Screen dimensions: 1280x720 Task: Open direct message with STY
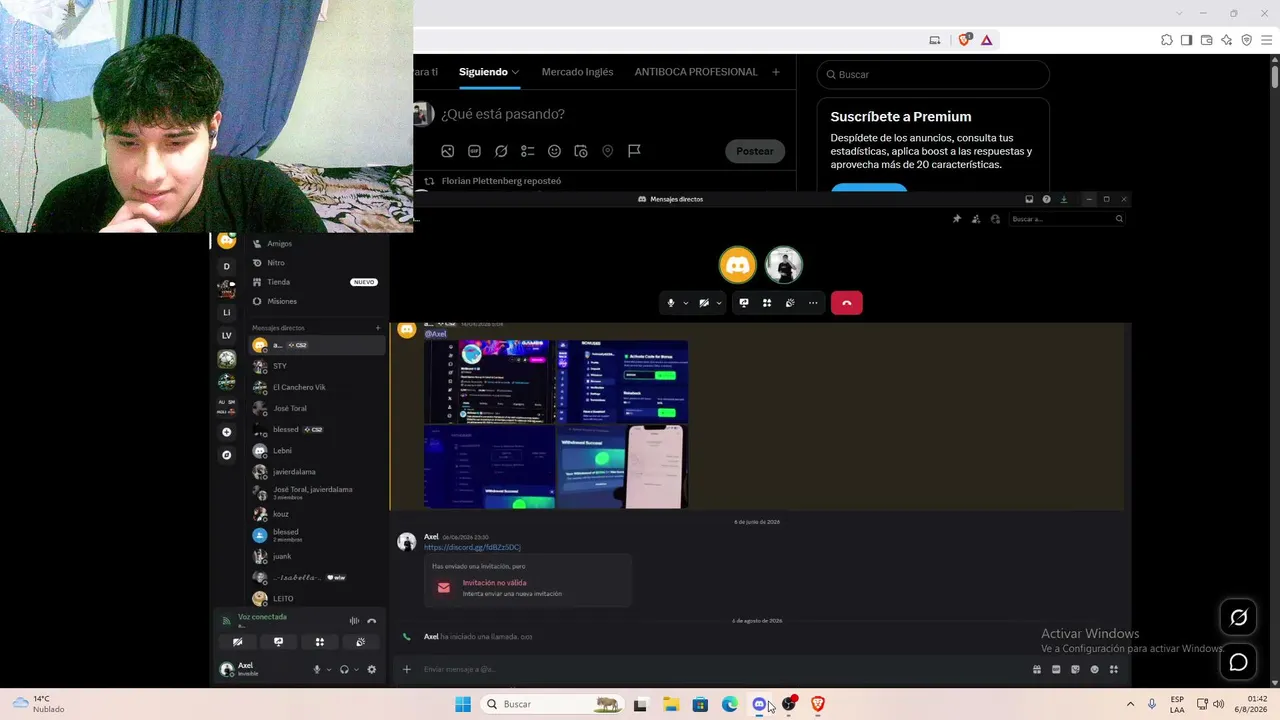click(x=317, y=366)
